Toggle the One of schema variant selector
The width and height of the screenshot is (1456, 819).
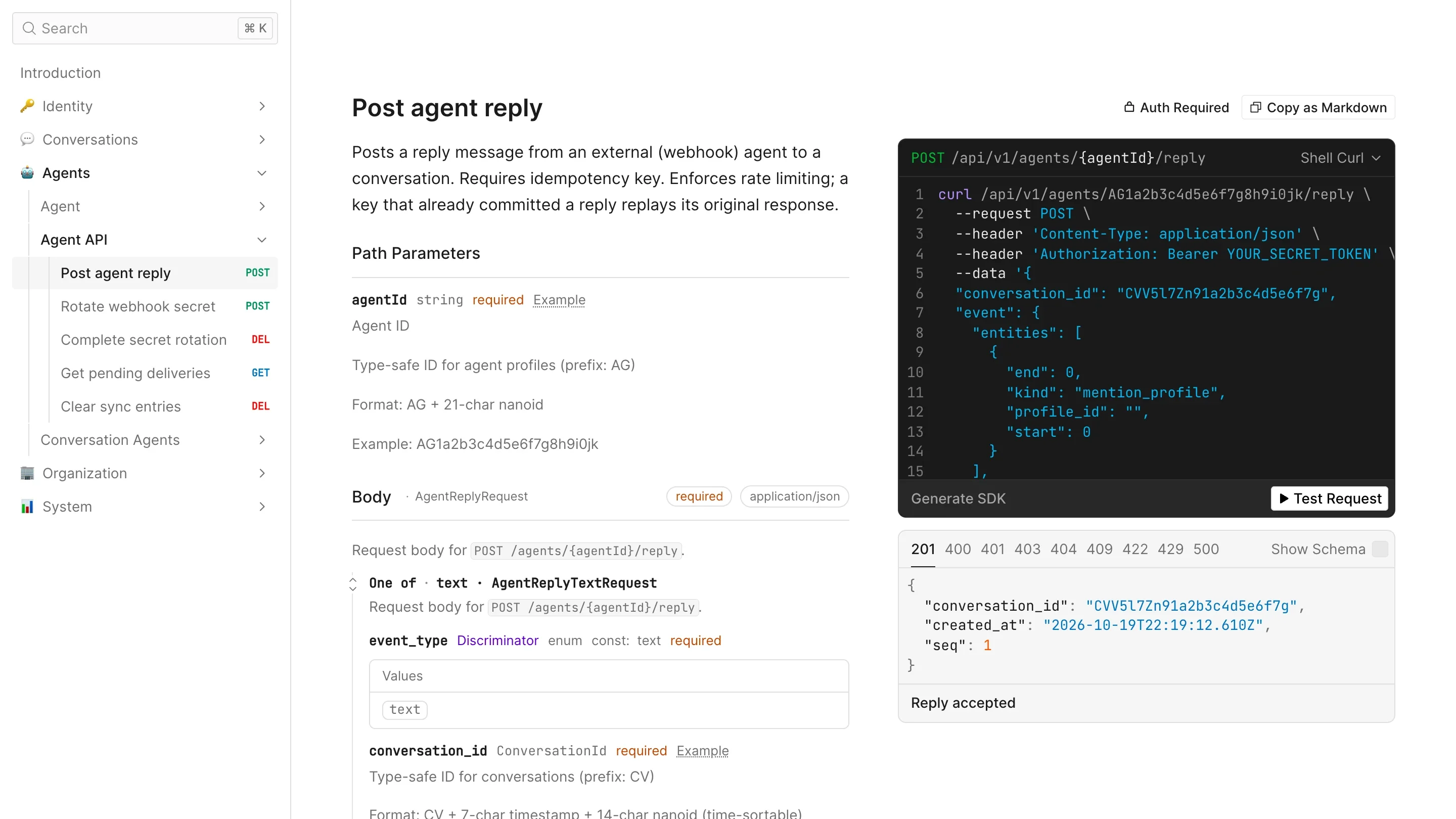click(353, 584)
